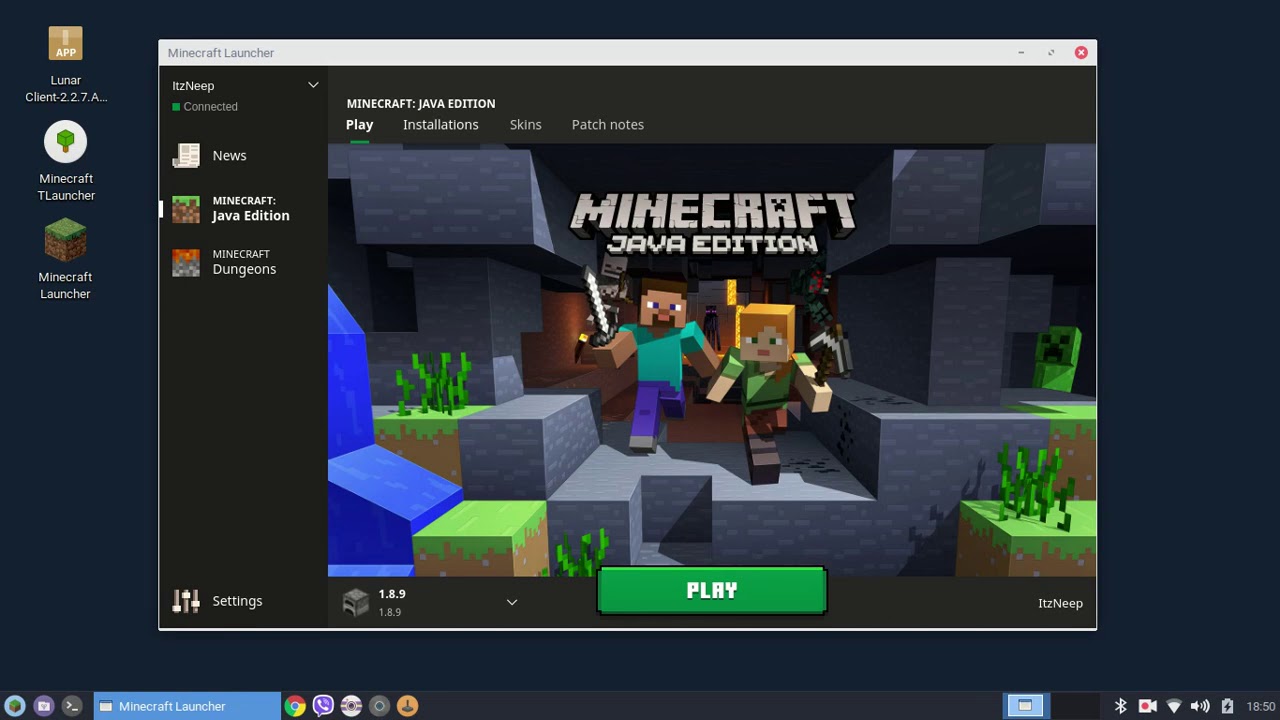Open Viber from the taskbar
Screen dimensions: 1280x720
point(323,706)
